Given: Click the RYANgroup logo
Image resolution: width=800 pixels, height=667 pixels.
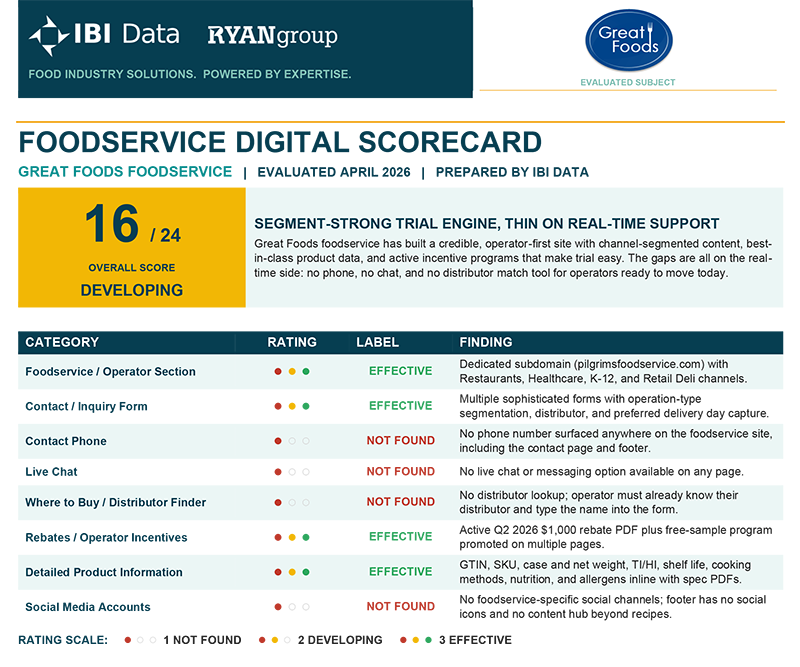Looking at the screenshot, I should tap(272, 36).
